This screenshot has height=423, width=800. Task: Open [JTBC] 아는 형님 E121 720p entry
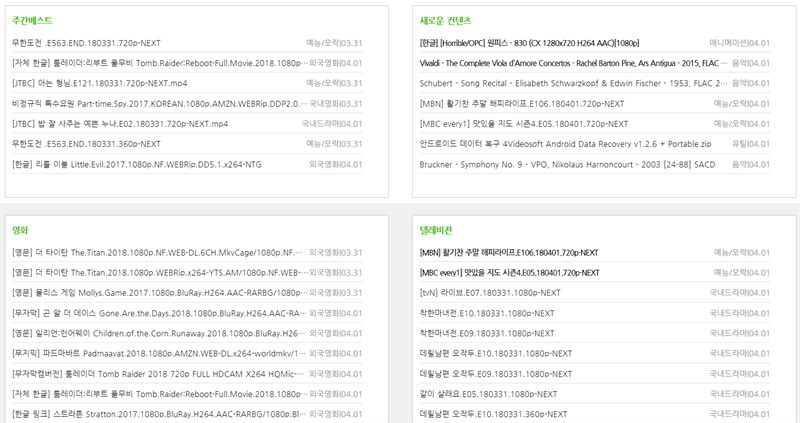99,83
